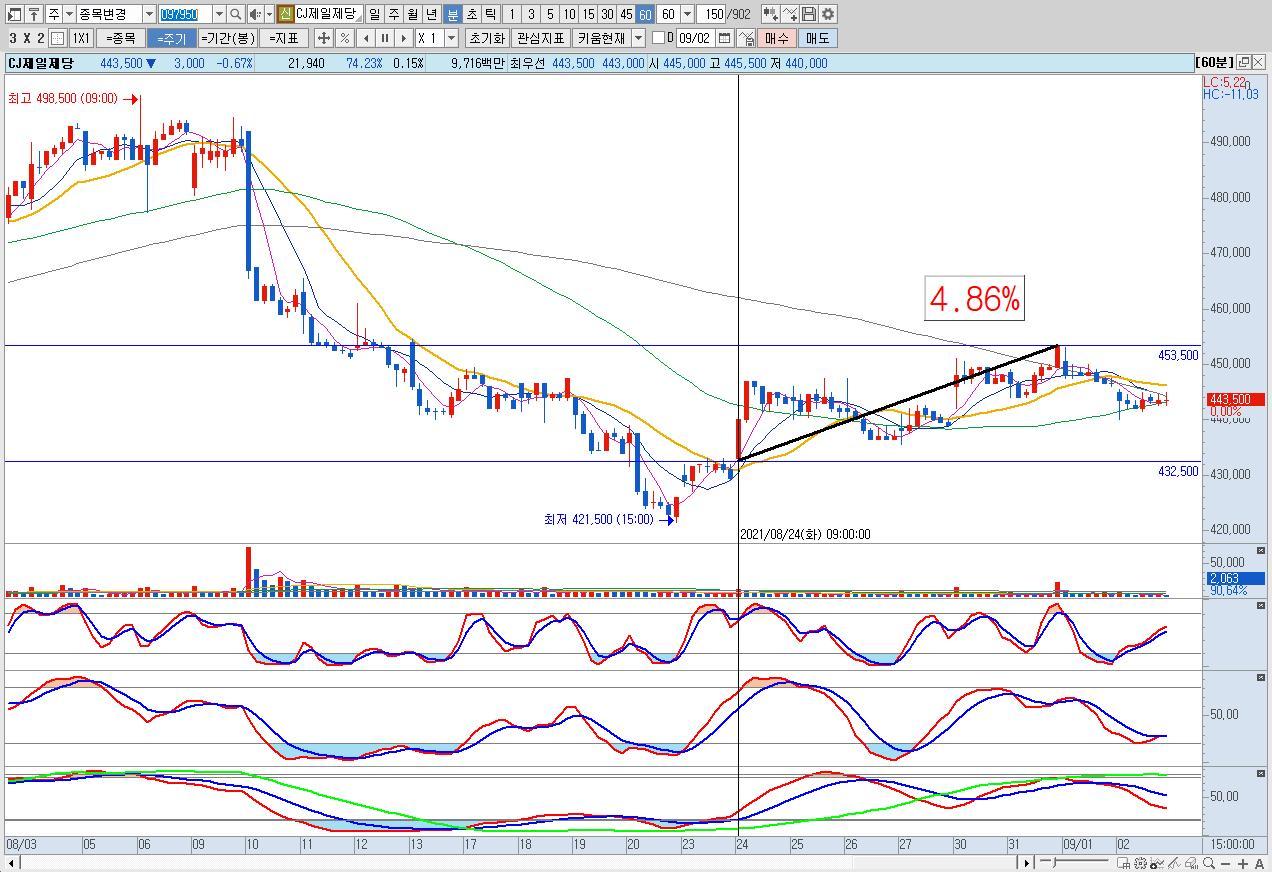
Task: Select the 월 (monthly) period tab
Action: click(x=412, y=14)
